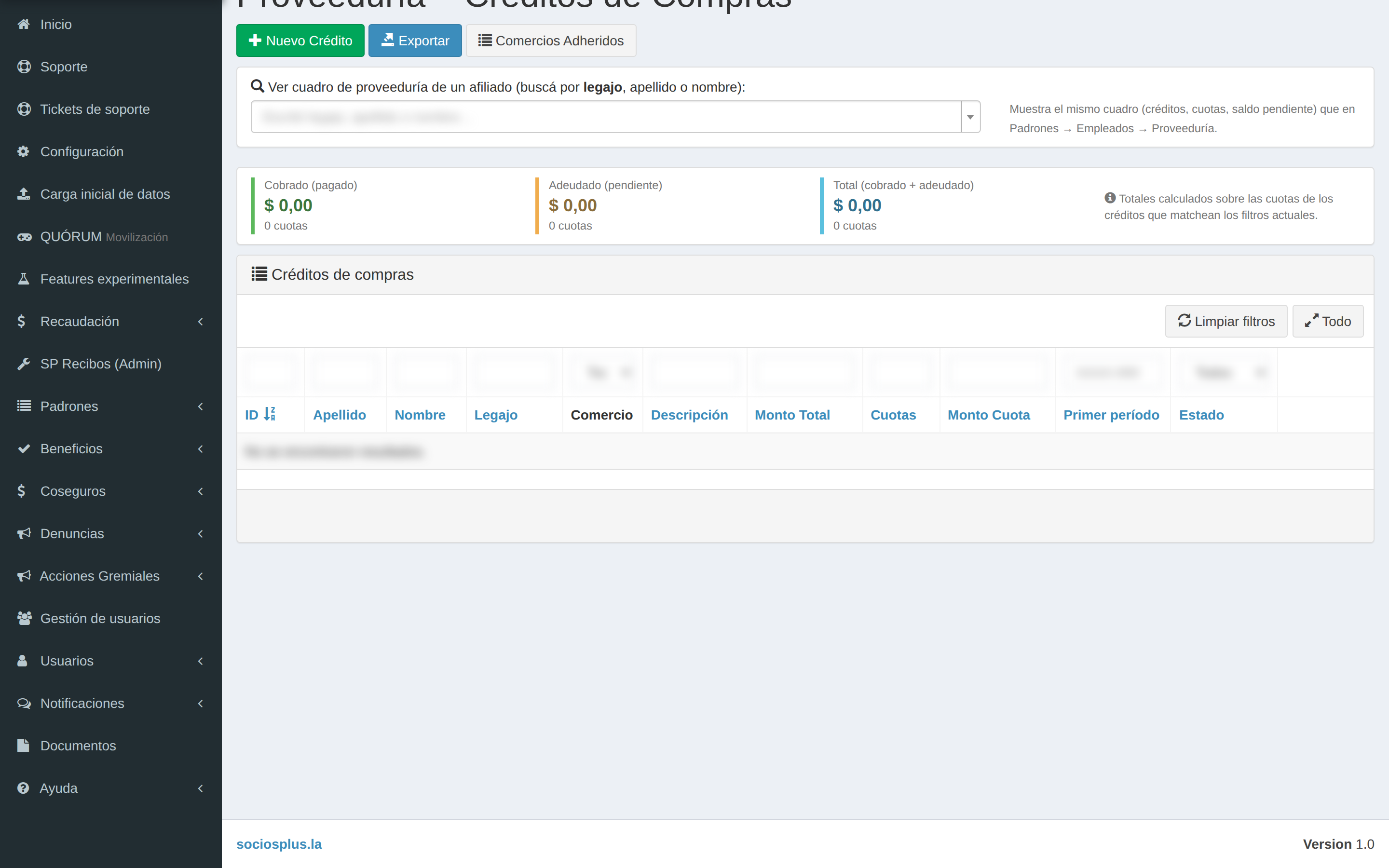Image resolution: width=1389 pixels, height=868 pixels.
Task: Open the Soporte menu item
Action: point(111,67)
